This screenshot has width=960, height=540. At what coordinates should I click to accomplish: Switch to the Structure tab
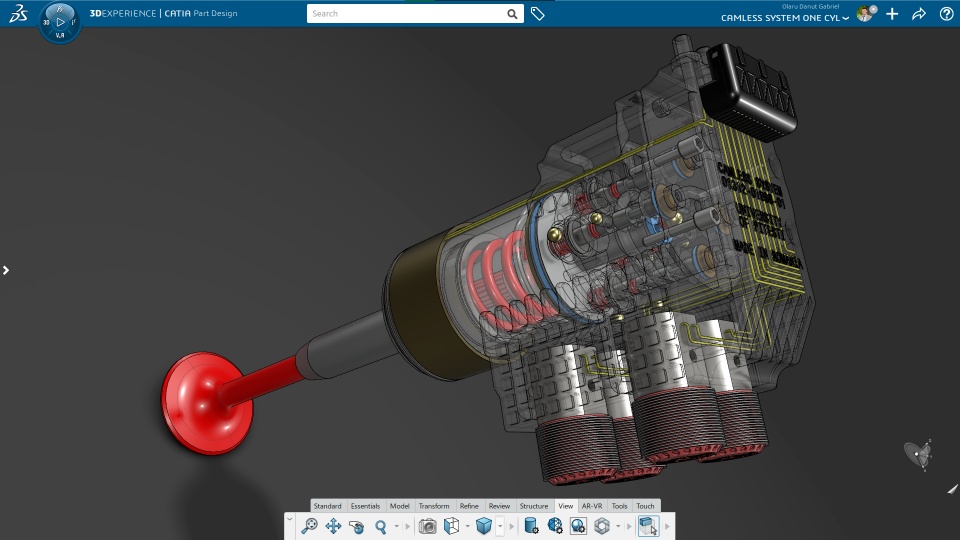(x=534, y=506)
